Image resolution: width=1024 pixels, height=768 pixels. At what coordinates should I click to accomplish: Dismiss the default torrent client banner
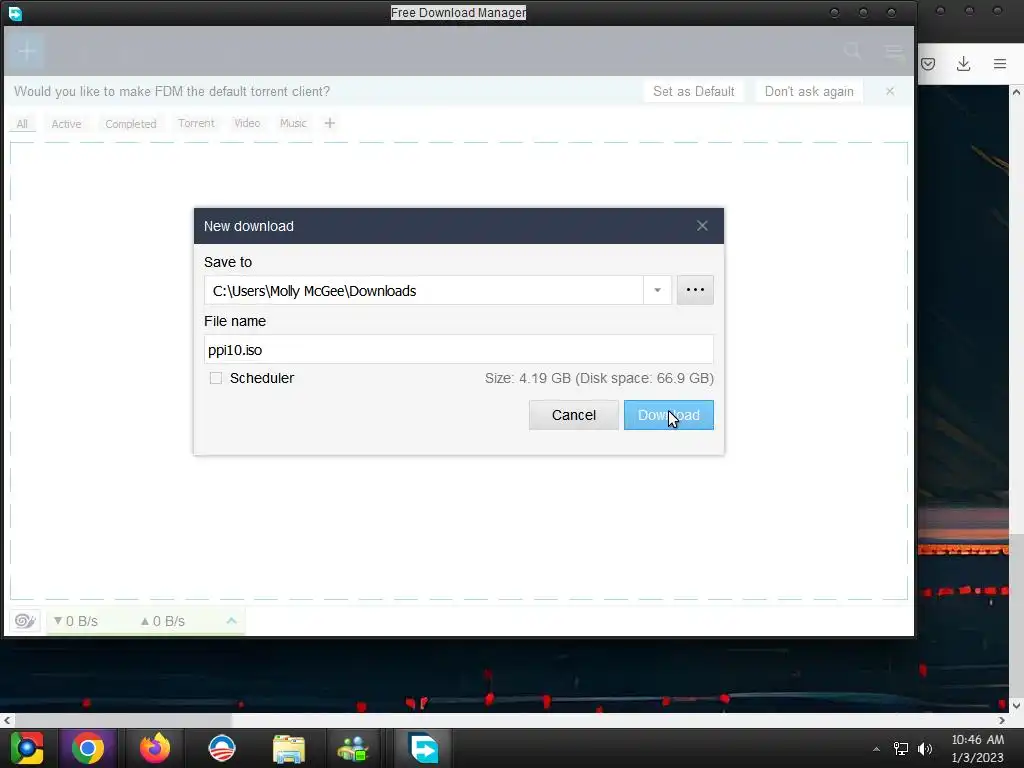pos(890,91)
